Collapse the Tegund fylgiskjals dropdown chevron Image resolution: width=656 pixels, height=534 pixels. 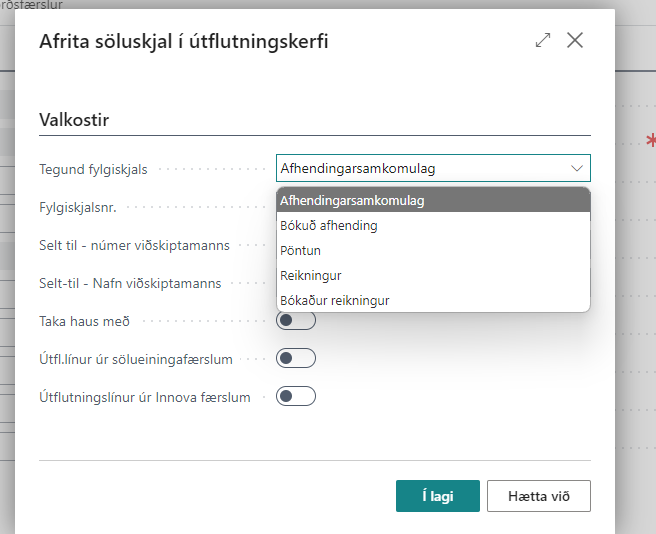tap(577, 168)
